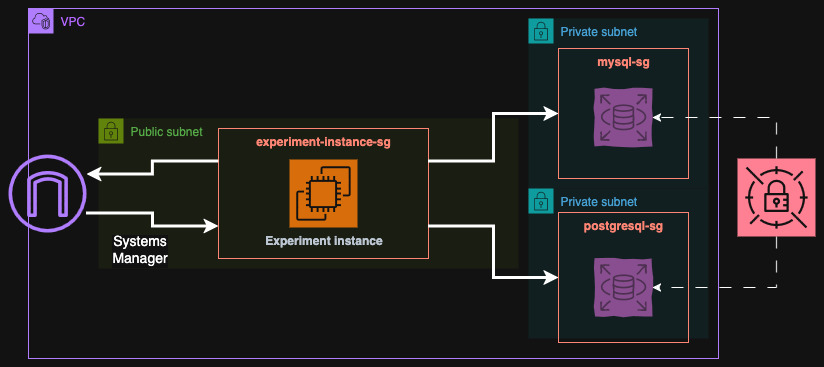The width and height of the screenshot is (824, 367).
Task: Select the RDS database icon in mysql-sg
Action: (x=623, y=117)
